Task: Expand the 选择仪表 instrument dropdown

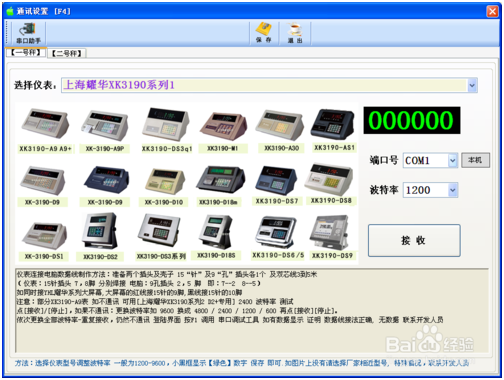Action: 472,85
